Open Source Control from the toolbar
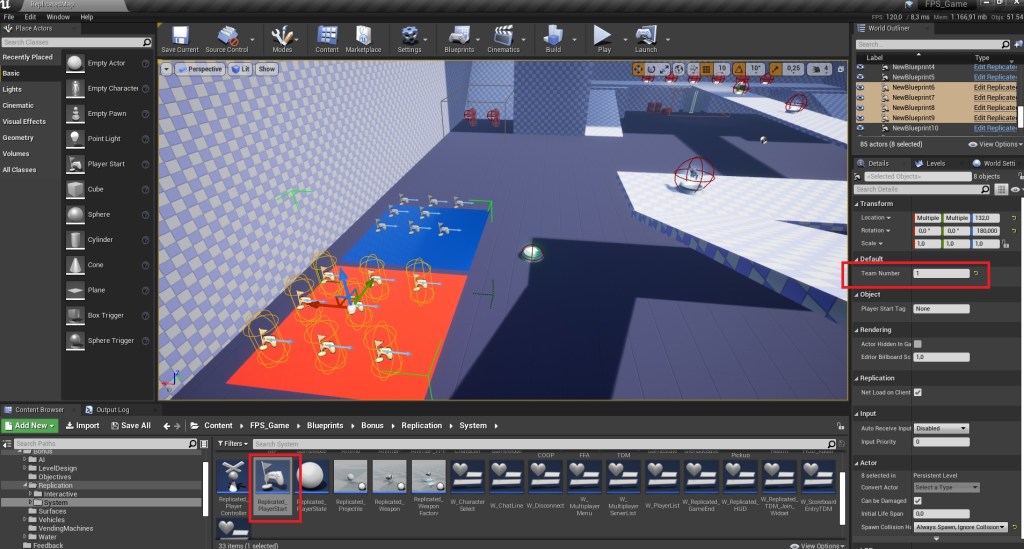 tap(226, 37)
